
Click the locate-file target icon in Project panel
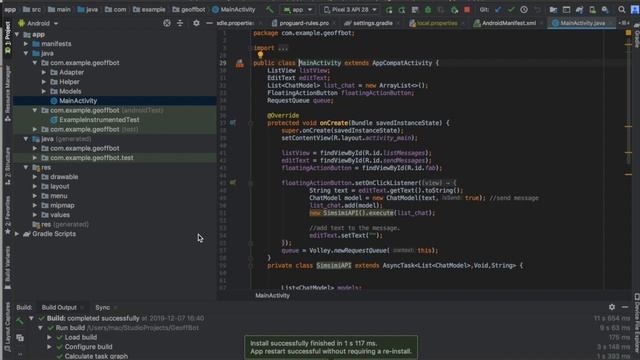pyautogui.click(x=167, y=23)
